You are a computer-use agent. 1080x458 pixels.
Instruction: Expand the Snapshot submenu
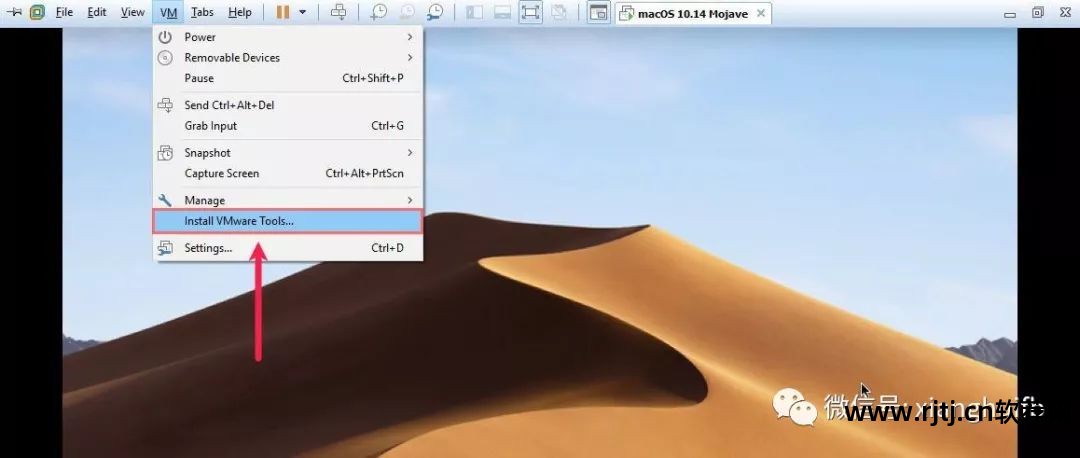click(x=287, y=153)
